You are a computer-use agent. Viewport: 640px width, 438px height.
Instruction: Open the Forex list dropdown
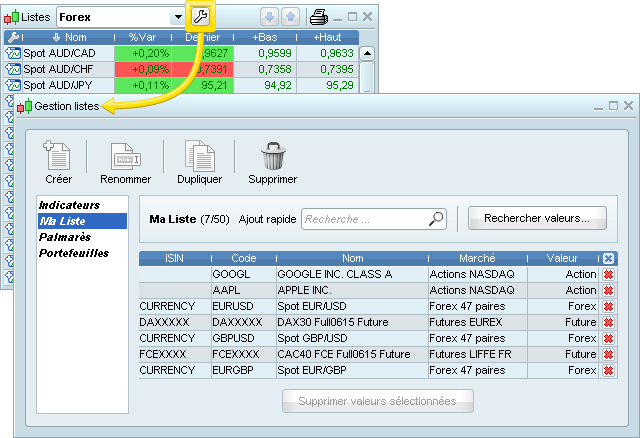(x=178, y=17)
